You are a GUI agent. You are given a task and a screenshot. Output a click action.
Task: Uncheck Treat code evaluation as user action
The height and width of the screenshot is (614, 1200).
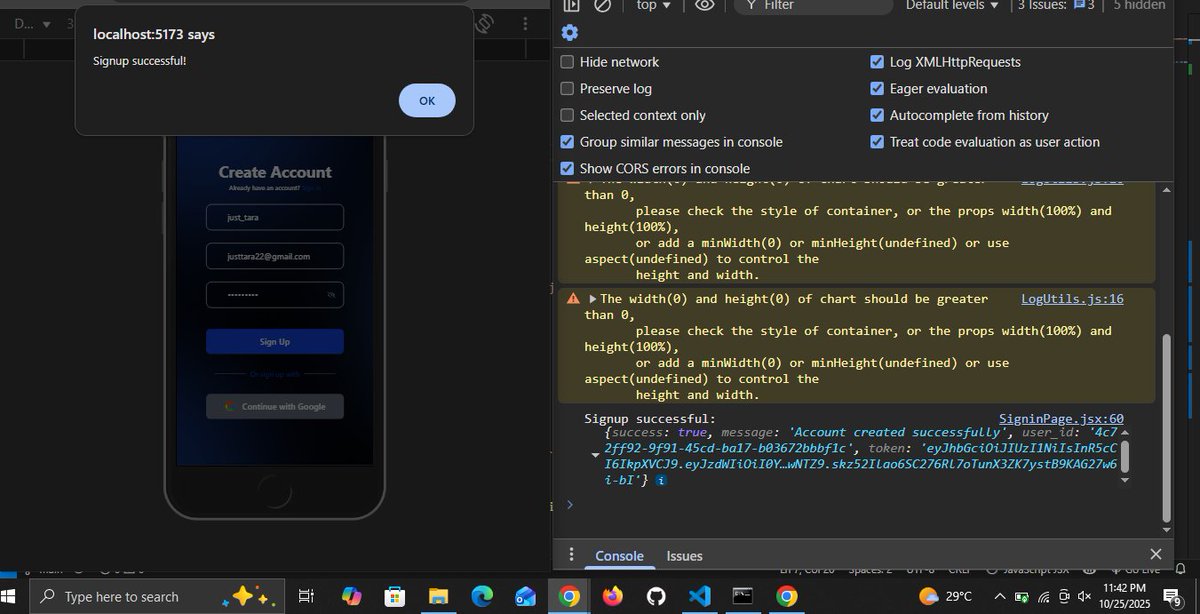click(877, 142)
